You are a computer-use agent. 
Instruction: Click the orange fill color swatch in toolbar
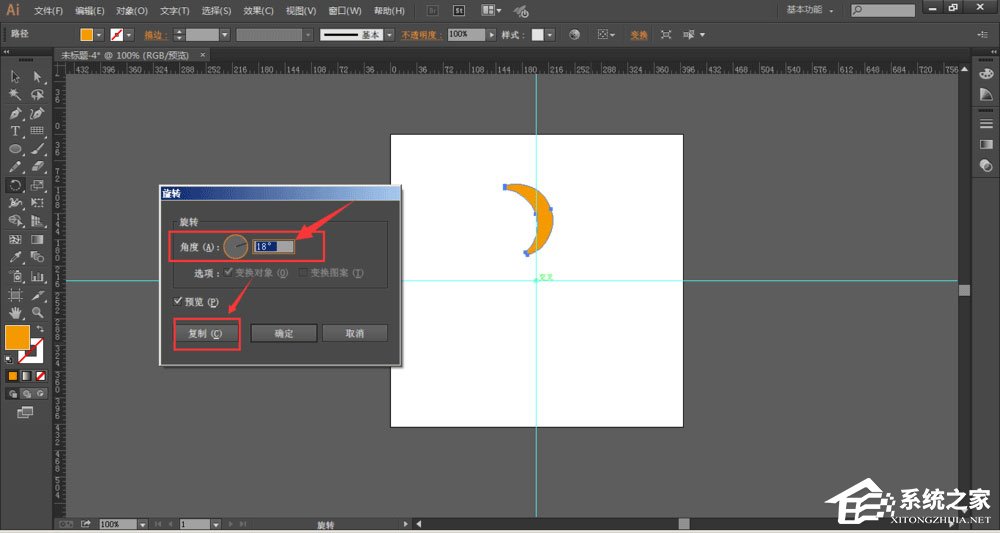pos(17,338)
